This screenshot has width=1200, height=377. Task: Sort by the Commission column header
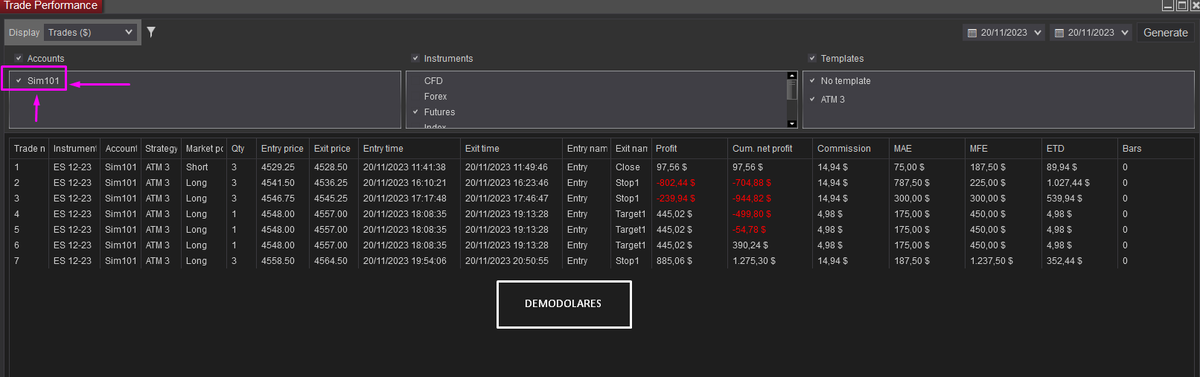tap(851, 148)
